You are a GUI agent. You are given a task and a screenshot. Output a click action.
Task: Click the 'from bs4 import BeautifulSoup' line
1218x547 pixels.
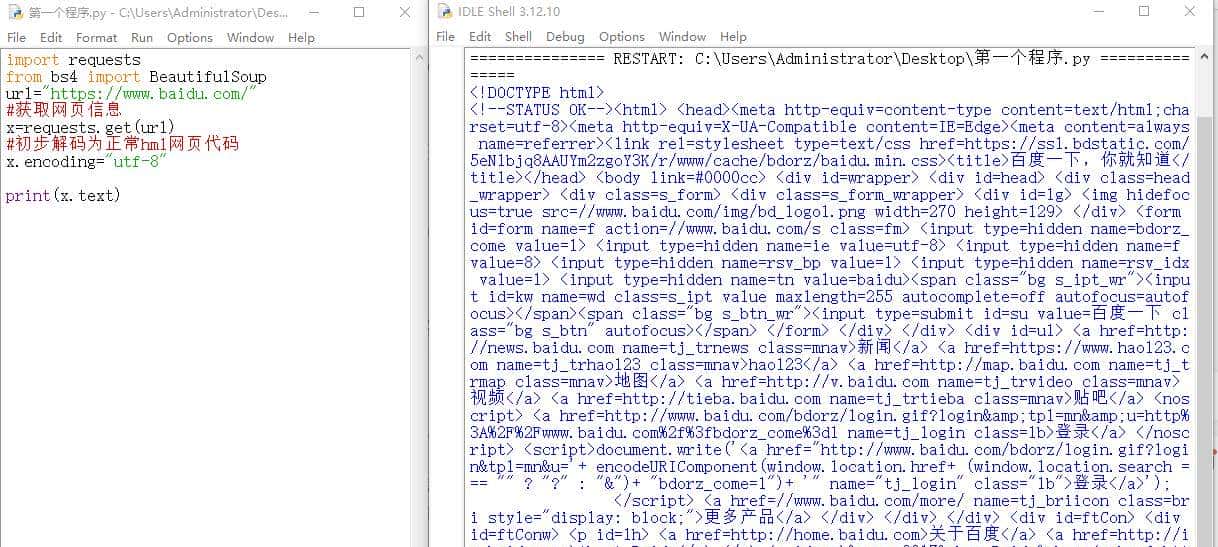[136, 77]
